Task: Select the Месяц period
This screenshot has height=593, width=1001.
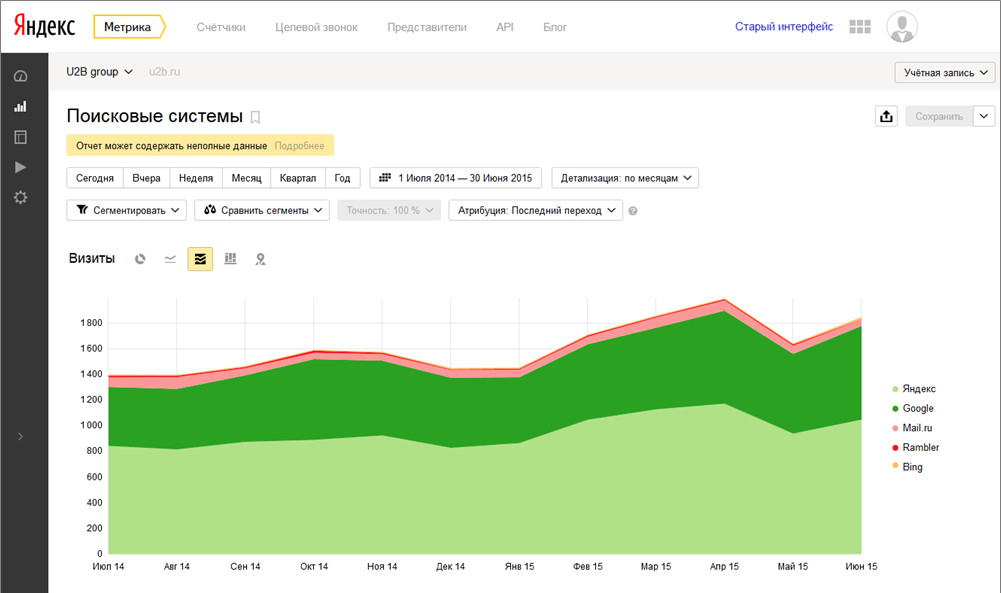Action: (246, 178)
